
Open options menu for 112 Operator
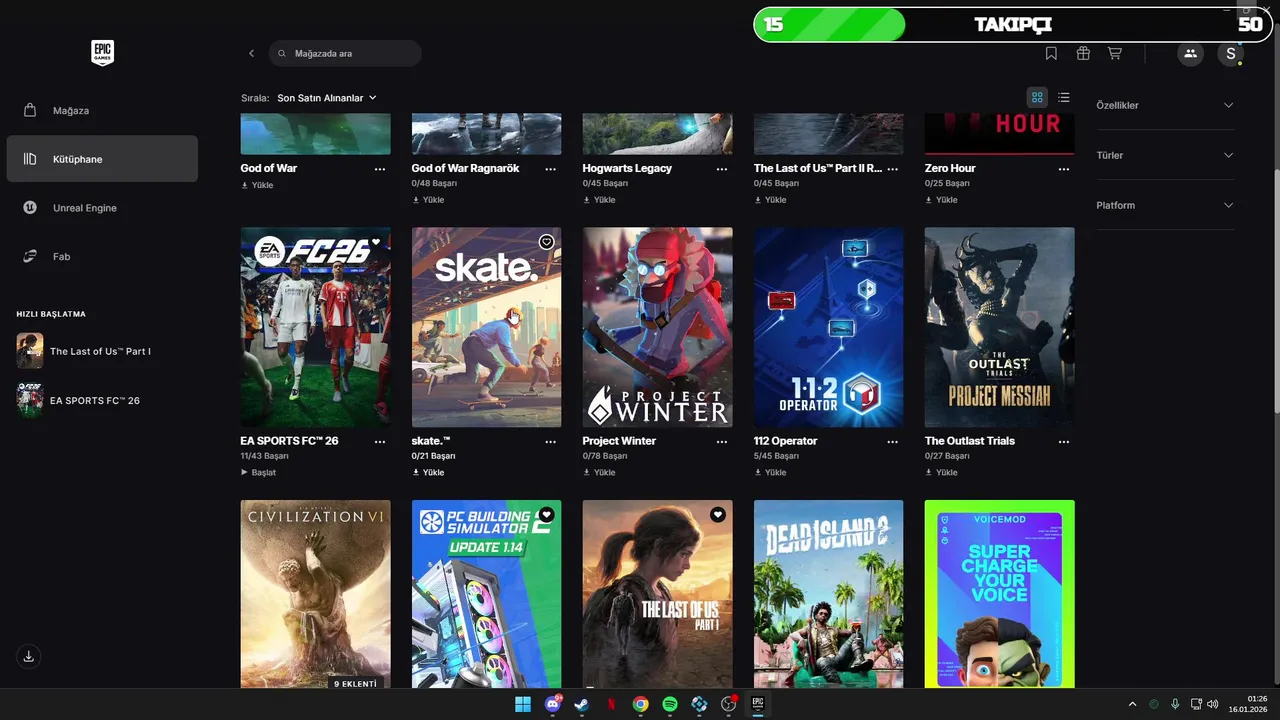tap(893, 441)
